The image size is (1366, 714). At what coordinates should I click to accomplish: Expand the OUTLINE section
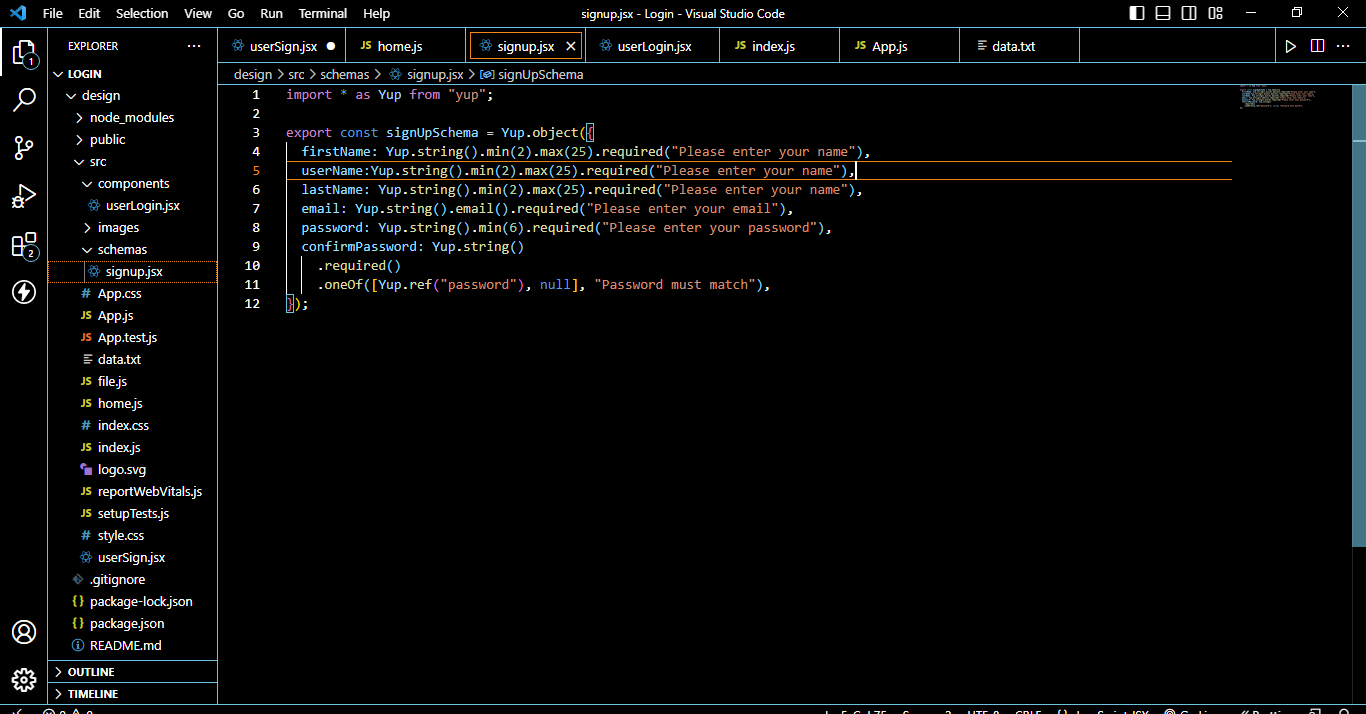click(x=132, y=672)
